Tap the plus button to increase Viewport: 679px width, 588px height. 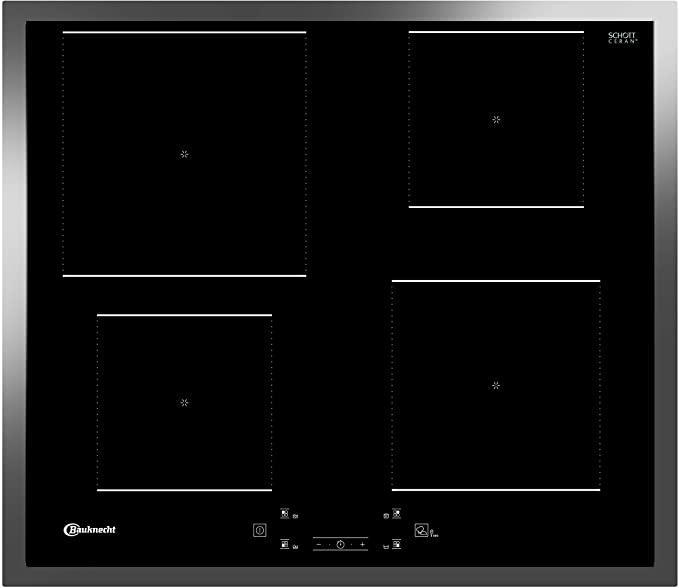pyautogui.click(x=362, y=545)
